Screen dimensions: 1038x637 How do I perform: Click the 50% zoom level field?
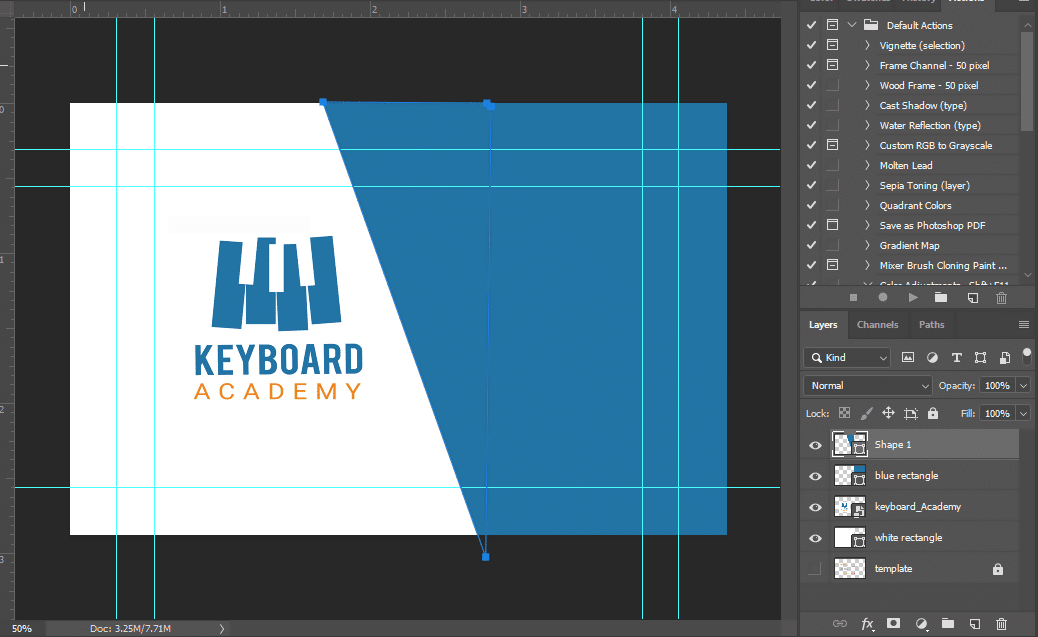pyautogui.click(x=22, y=628)
